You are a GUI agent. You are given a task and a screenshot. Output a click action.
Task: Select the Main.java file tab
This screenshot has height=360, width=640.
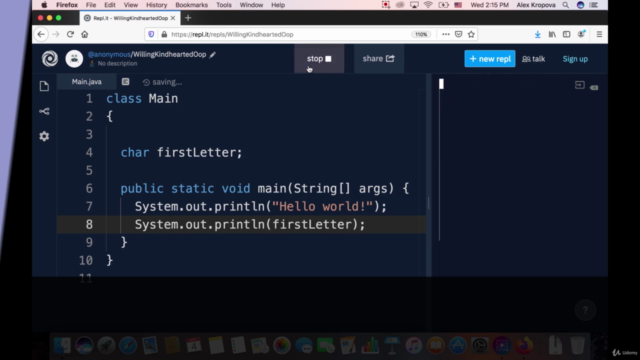click(87, 82)
